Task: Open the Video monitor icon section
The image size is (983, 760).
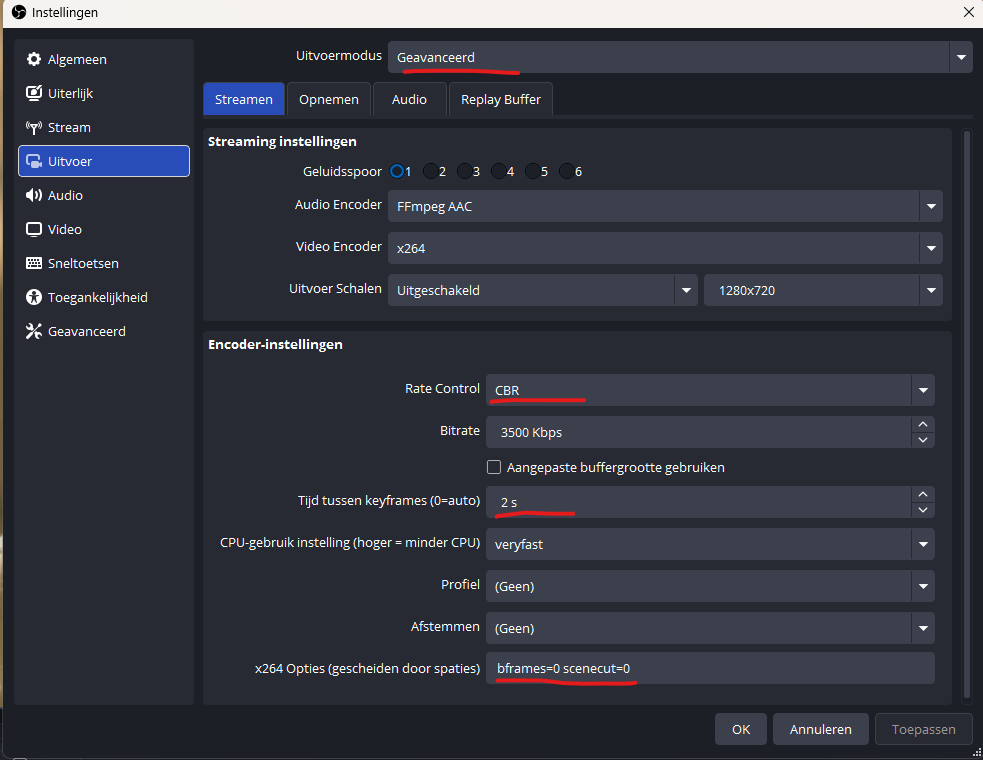Action: [x=34, y=230]
